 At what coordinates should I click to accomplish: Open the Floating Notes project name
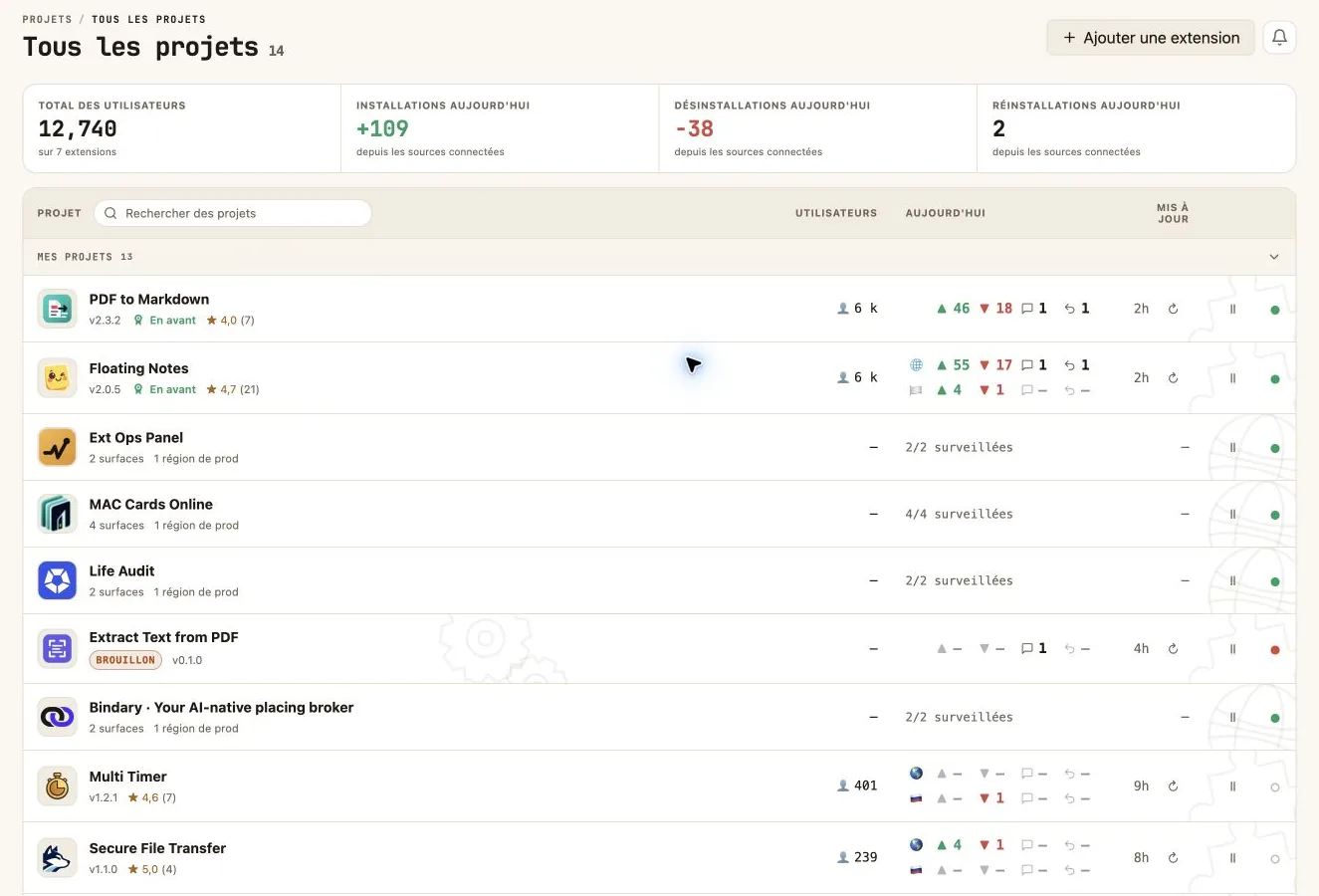[138, 368]
